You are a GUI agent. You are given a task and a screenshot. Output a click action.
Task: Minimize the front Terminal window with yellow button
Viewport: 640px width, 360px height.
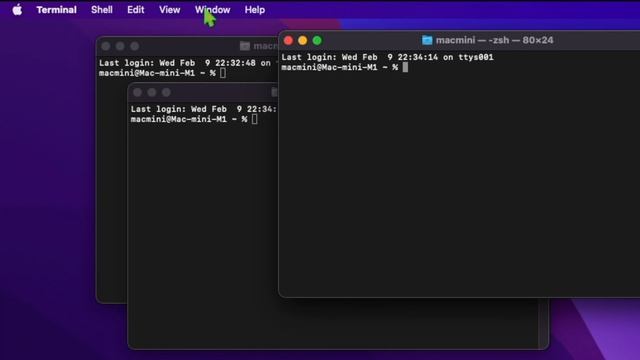(303, 40)
